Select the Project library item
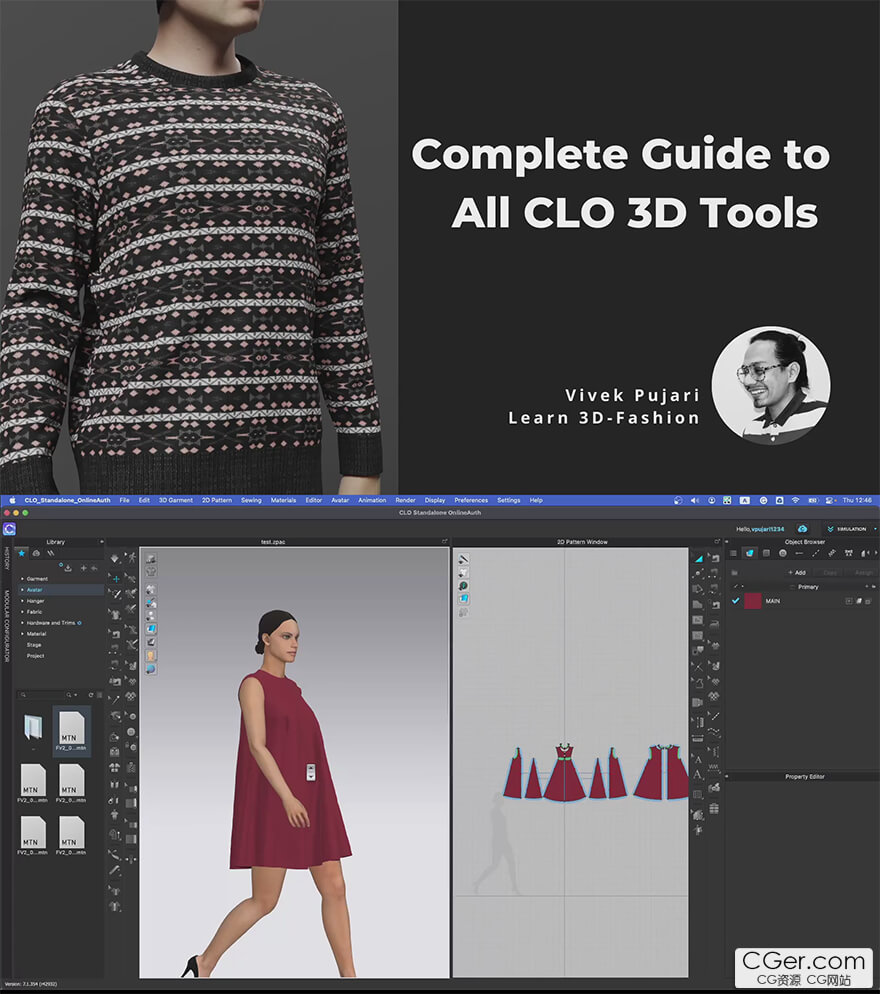Image resolution: width=880 pixels, height=994 pixels. (36, 655)
